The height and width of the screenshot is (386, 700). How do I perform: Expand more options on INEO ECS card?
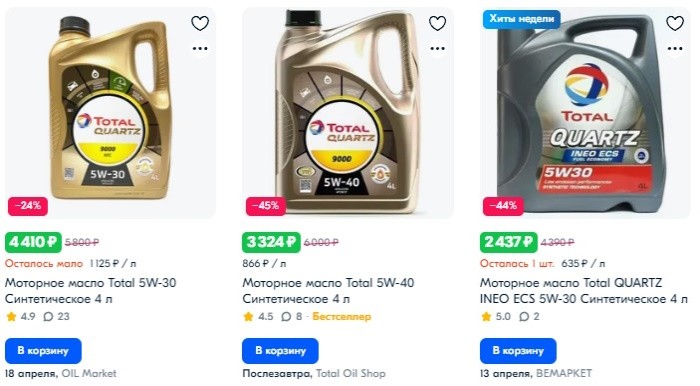(675, 48)
